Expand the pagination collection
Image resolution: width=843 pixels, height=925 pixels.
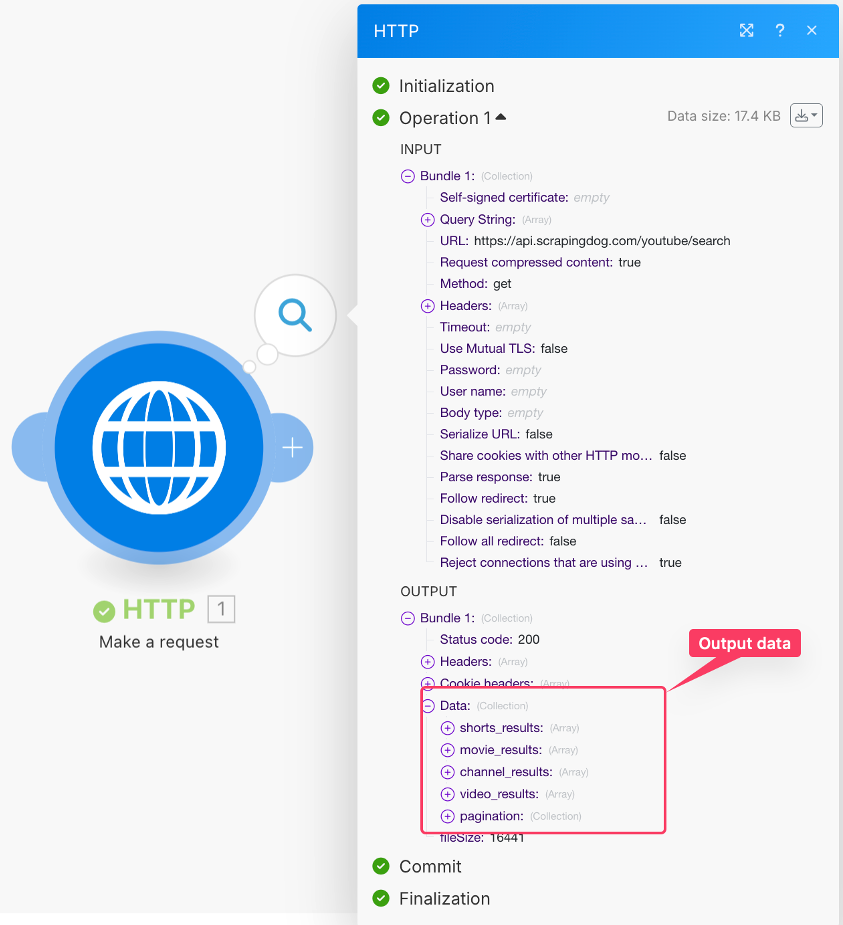click(x=448, y=816)
